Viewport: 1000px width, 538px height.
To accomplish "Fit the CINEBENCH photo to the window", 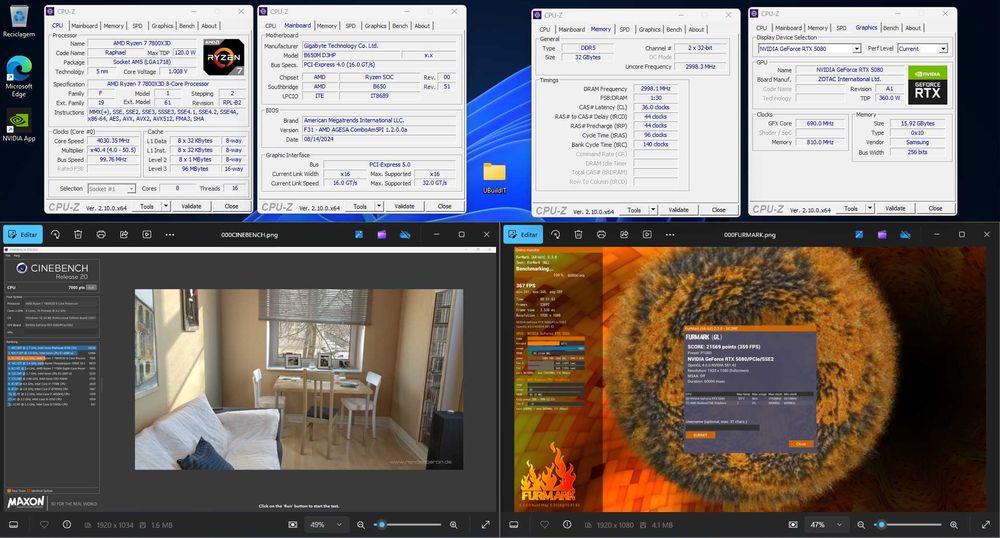I will [x=293, y=525].
